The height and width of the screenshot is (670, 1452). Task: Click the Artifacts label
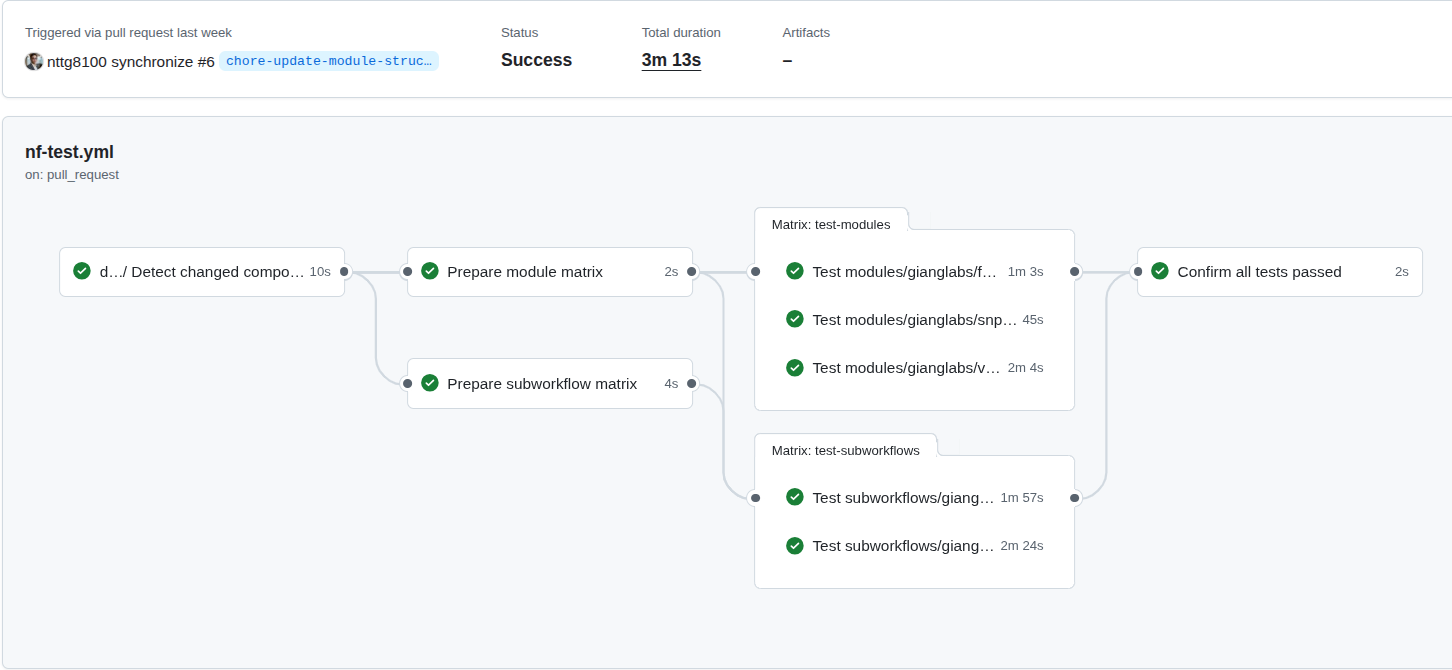pyautogui.click(x=806, y=33)
